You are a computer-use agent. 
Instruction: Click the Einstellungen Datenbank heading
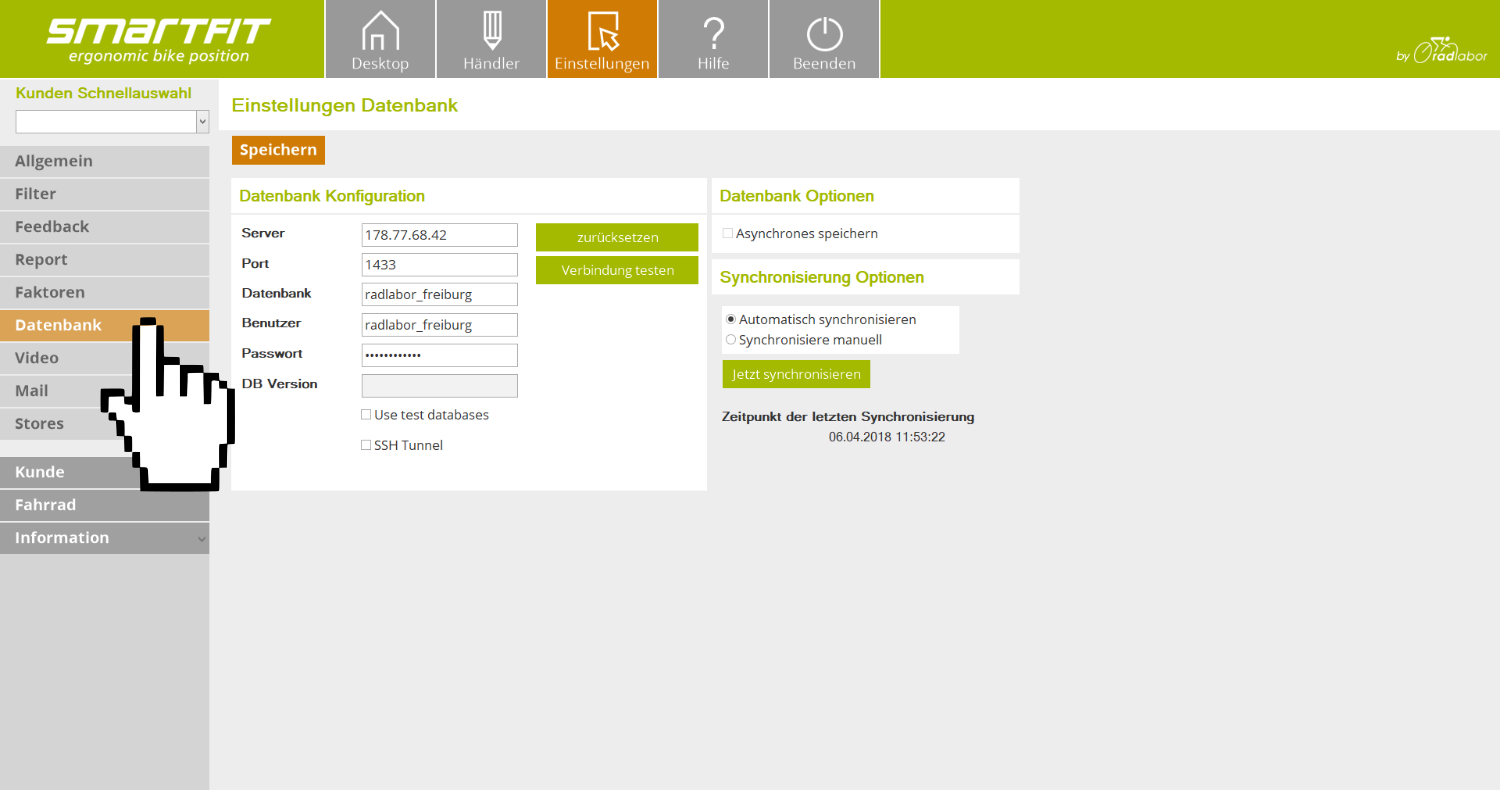(x=345, y=105)
